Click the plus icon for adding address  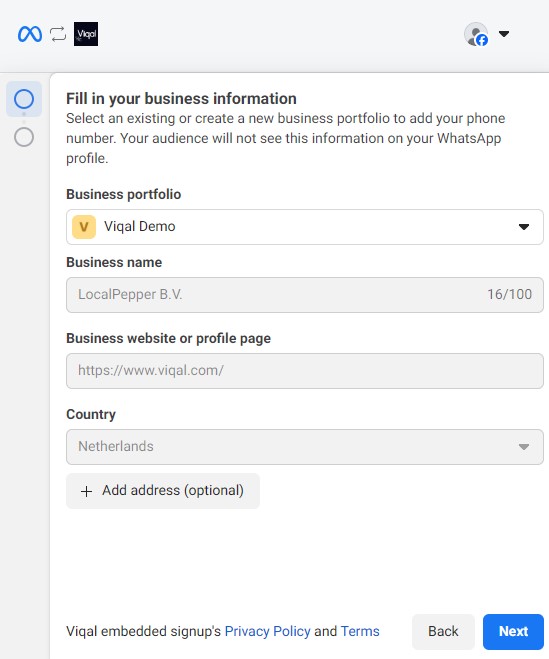click(86, 491)
